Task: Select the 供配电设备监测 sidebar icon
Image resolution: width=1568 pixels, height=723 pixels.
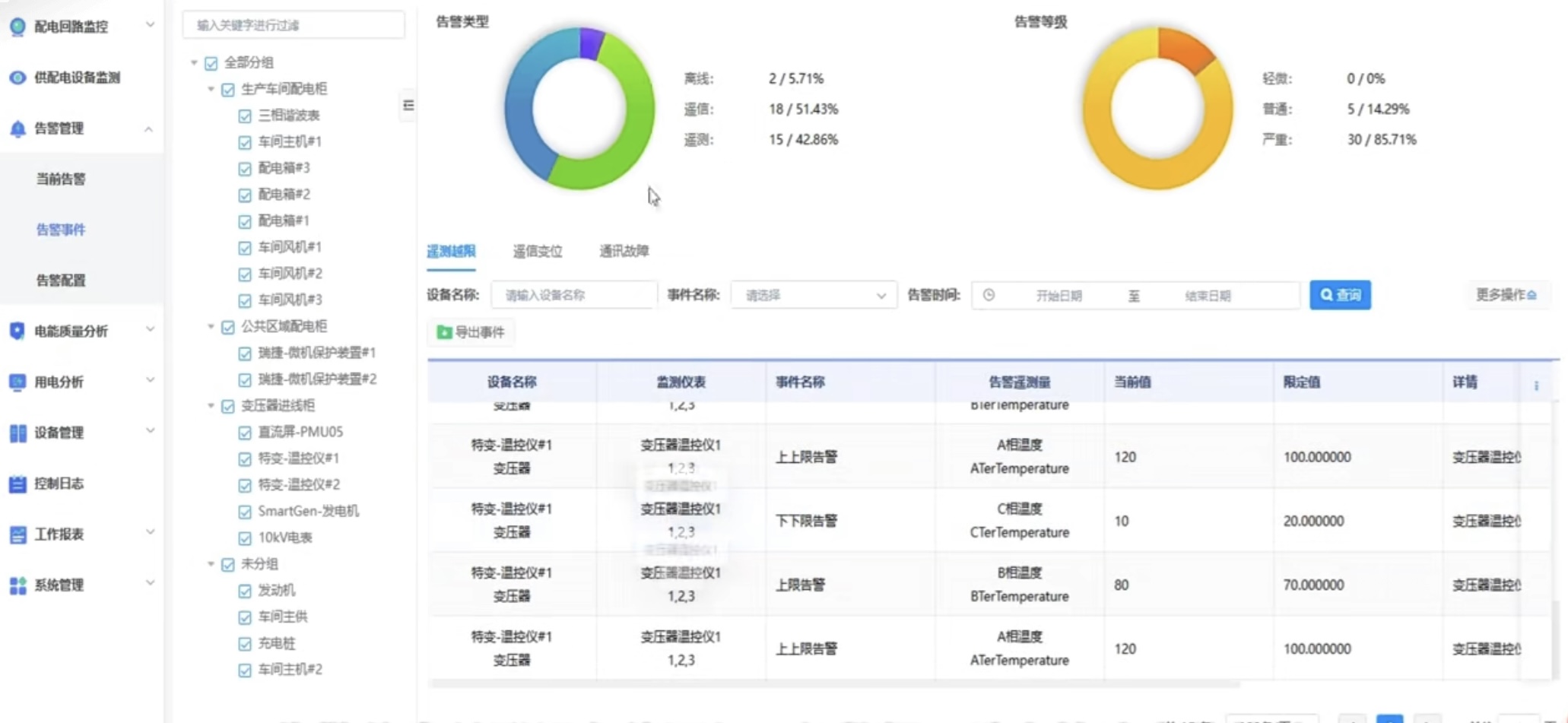Action: (x=17, y=77)
